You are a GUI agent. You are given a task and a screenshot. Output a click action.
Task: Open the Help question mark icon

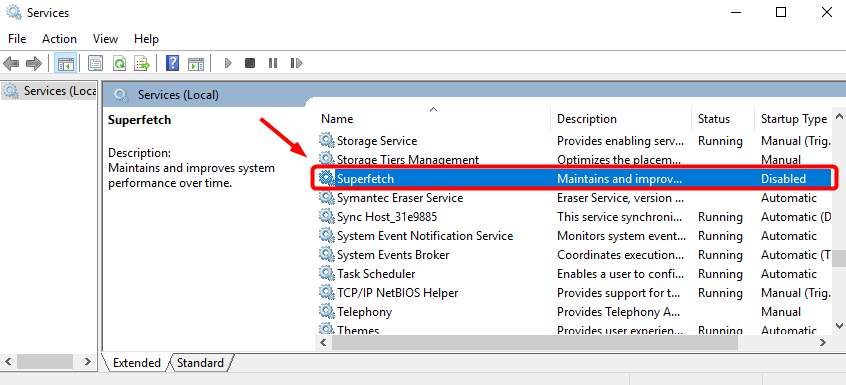(172, 64)
